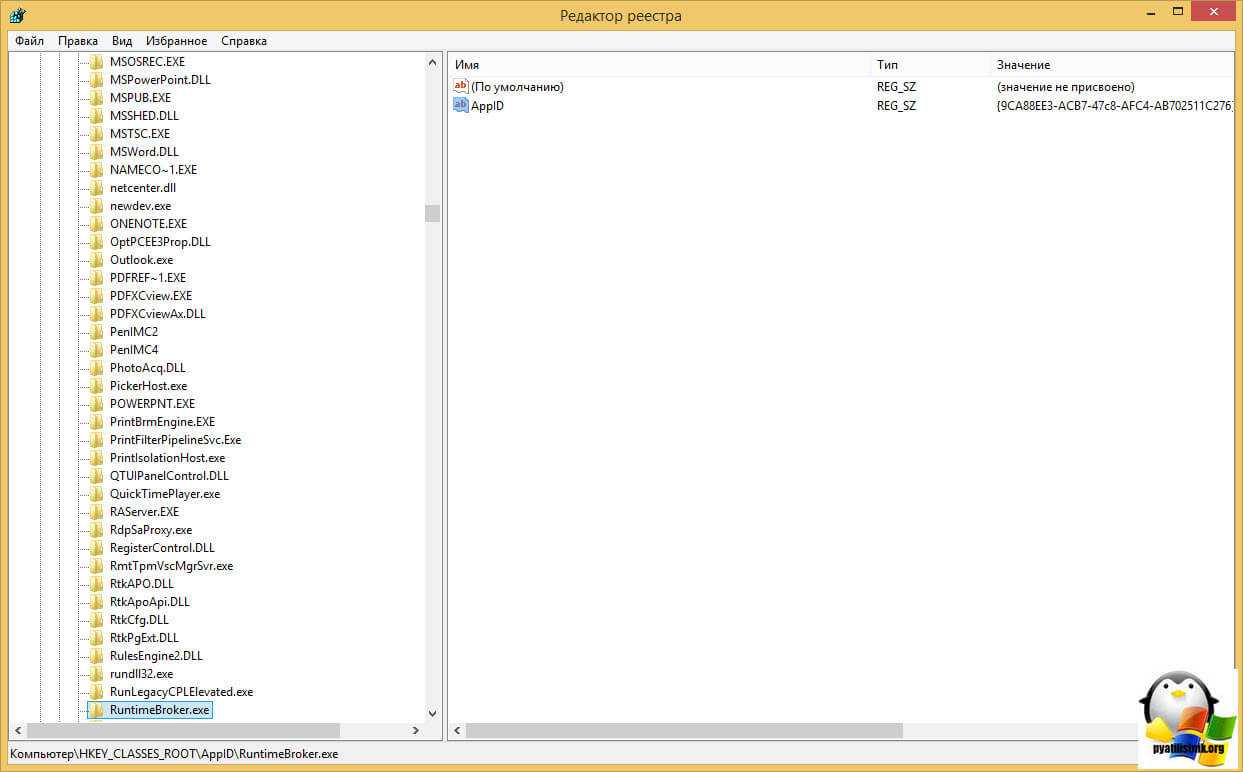Open the Избранное menu
The height and width of the screenshot is (772, 1243).
tap(176, 41)
